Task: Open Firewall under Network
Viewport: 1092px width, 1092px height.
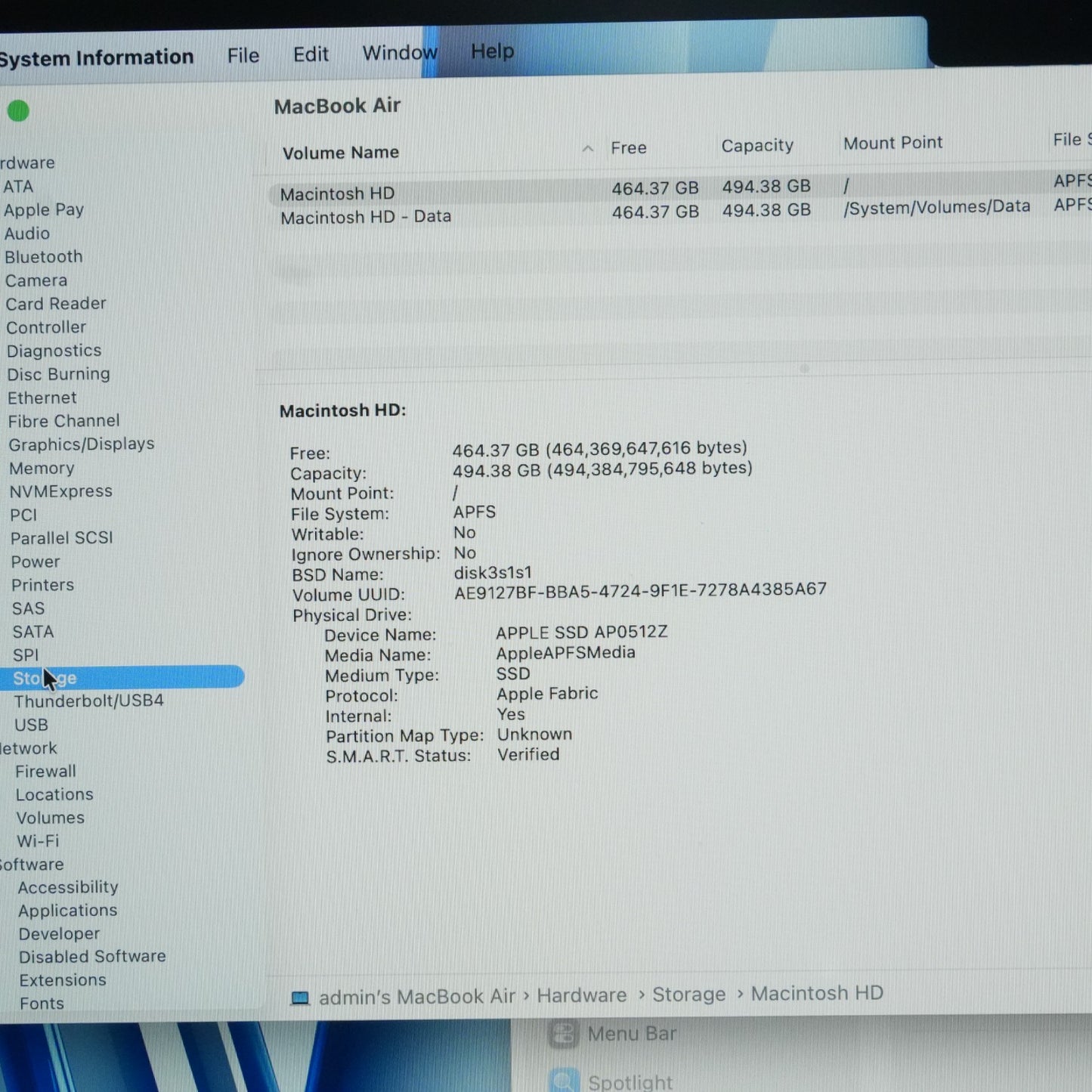Action: point(46,772)
